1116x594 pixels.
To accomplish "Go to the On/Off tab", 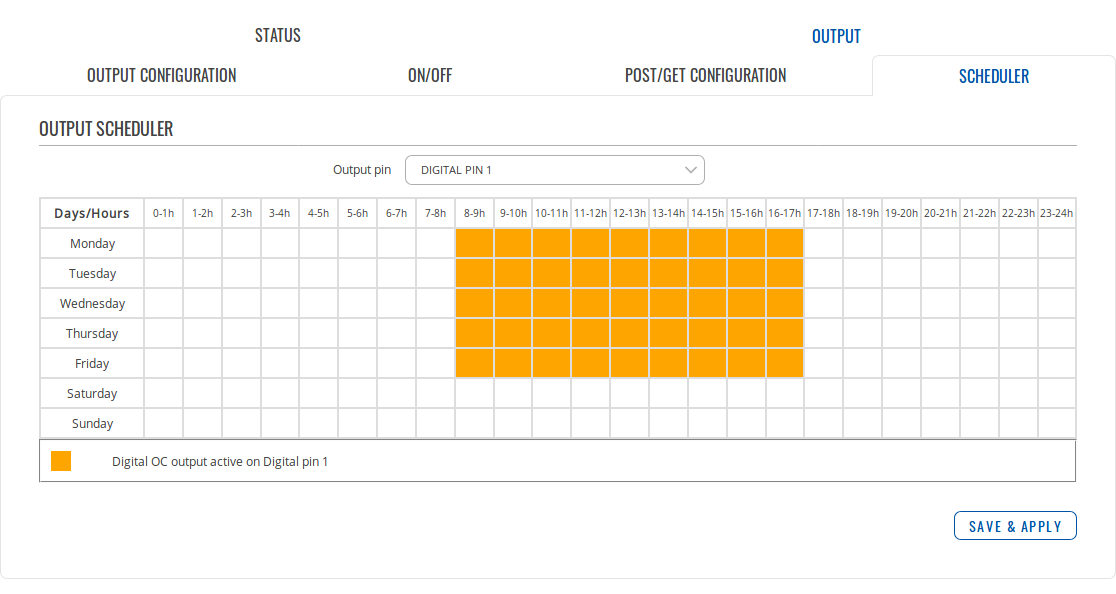I will (430, 76).
